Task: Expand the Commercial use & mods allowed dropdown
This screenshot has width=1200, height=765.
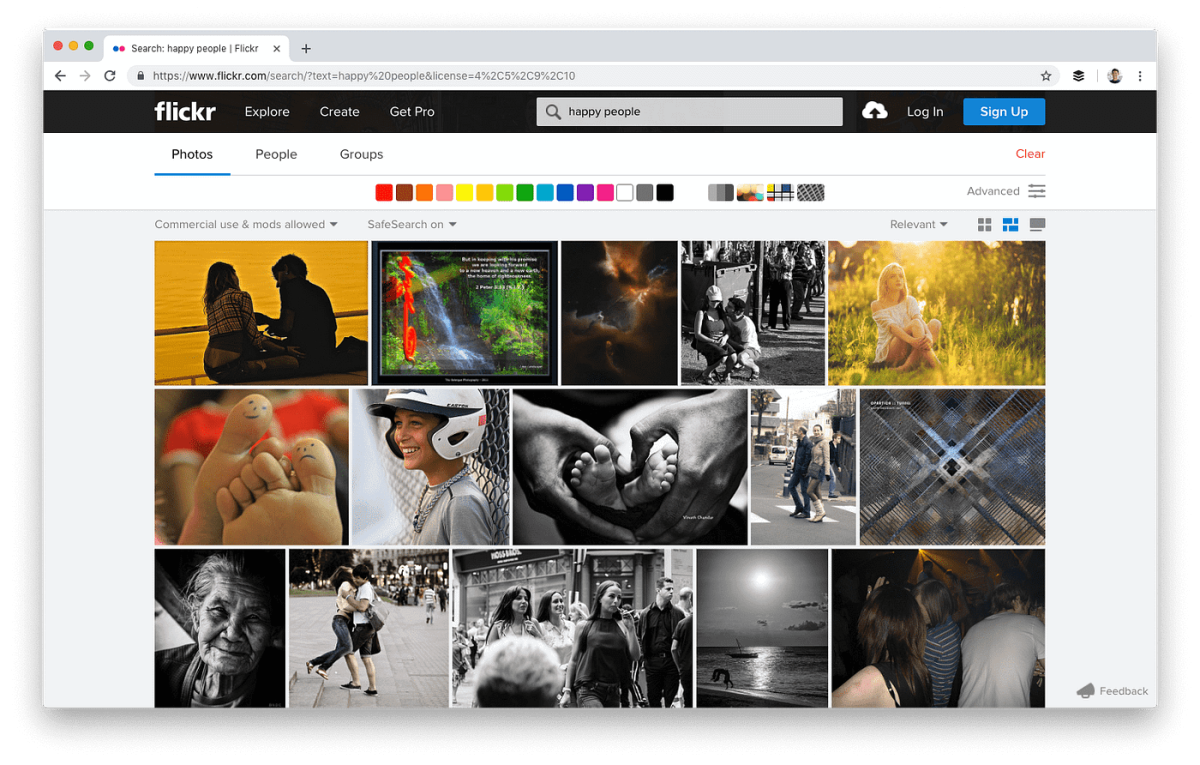Action: pos(246,225)
